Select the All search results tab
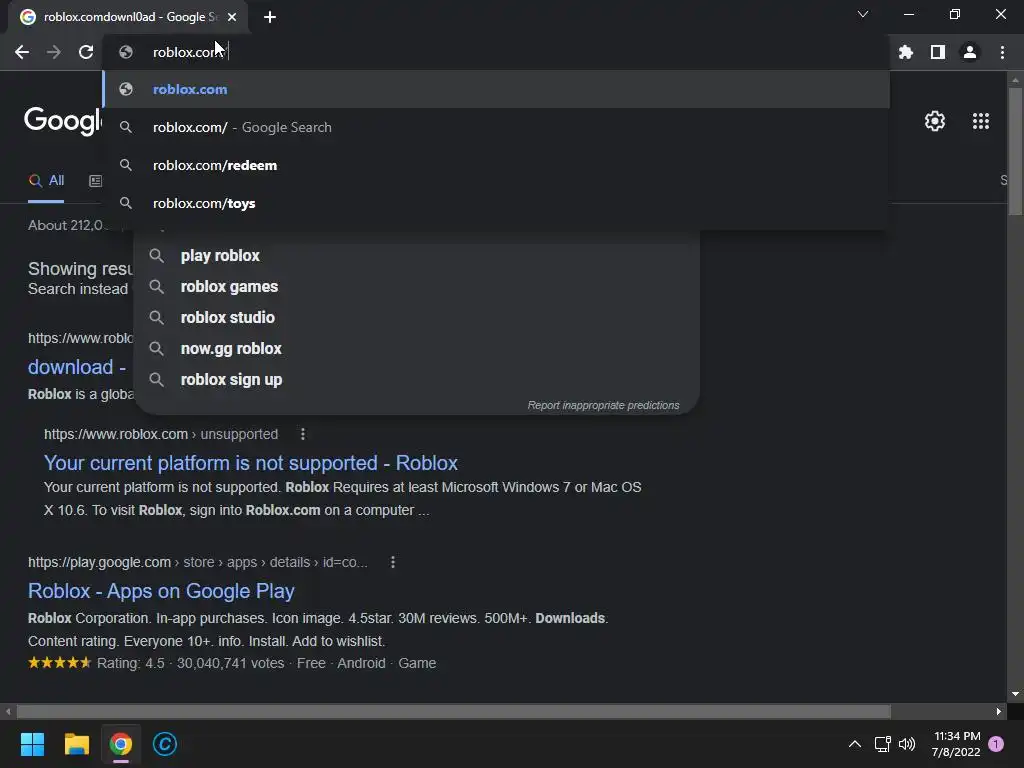 pos(46,181)
